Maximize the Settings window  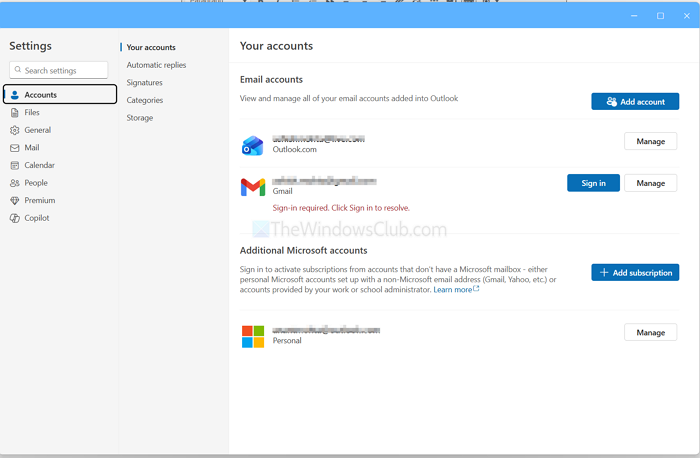coord(660,16)
